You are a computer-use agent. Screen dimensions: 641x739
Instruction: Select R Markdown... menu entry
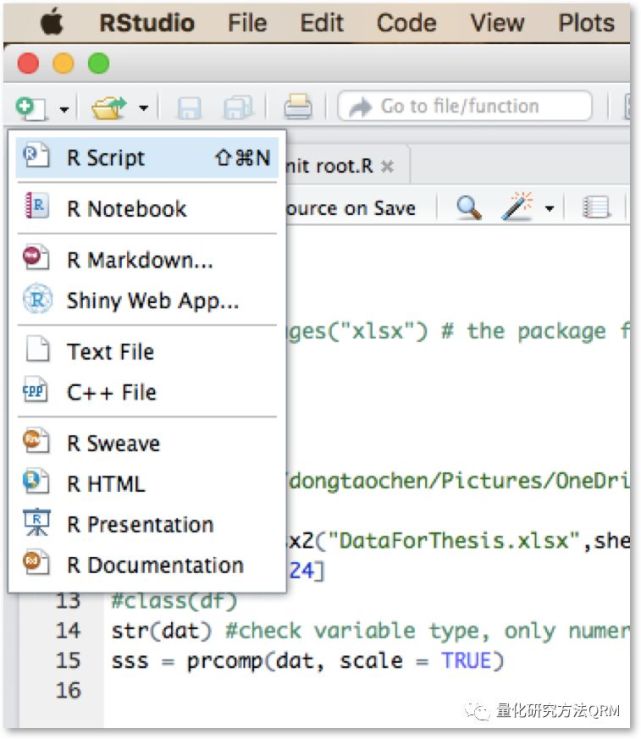(147, 260)
